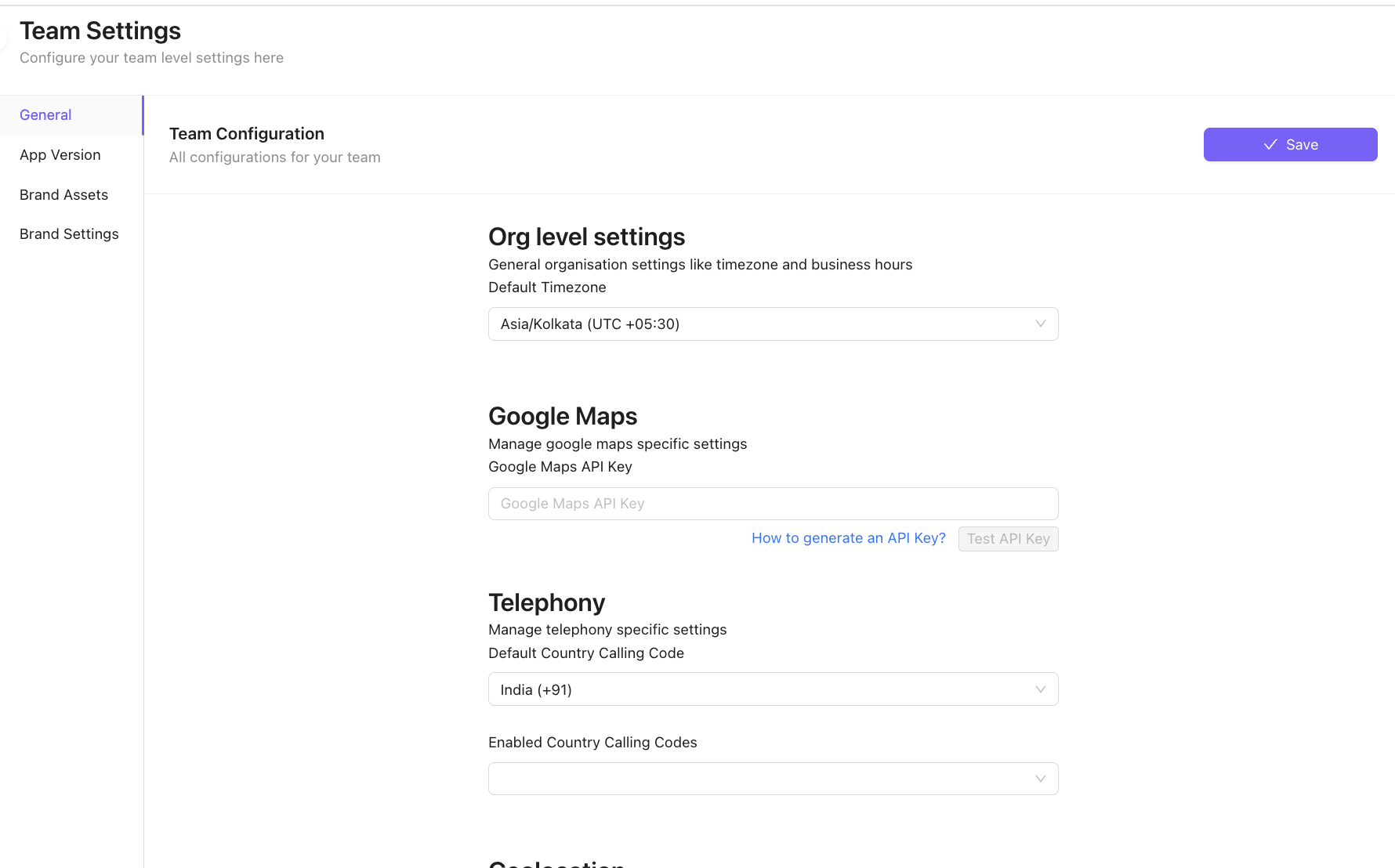This screenshot has height=868, width=1395.
Task: Click 'Configure your team level settings here' subtitle
Action: pos(151,58)
